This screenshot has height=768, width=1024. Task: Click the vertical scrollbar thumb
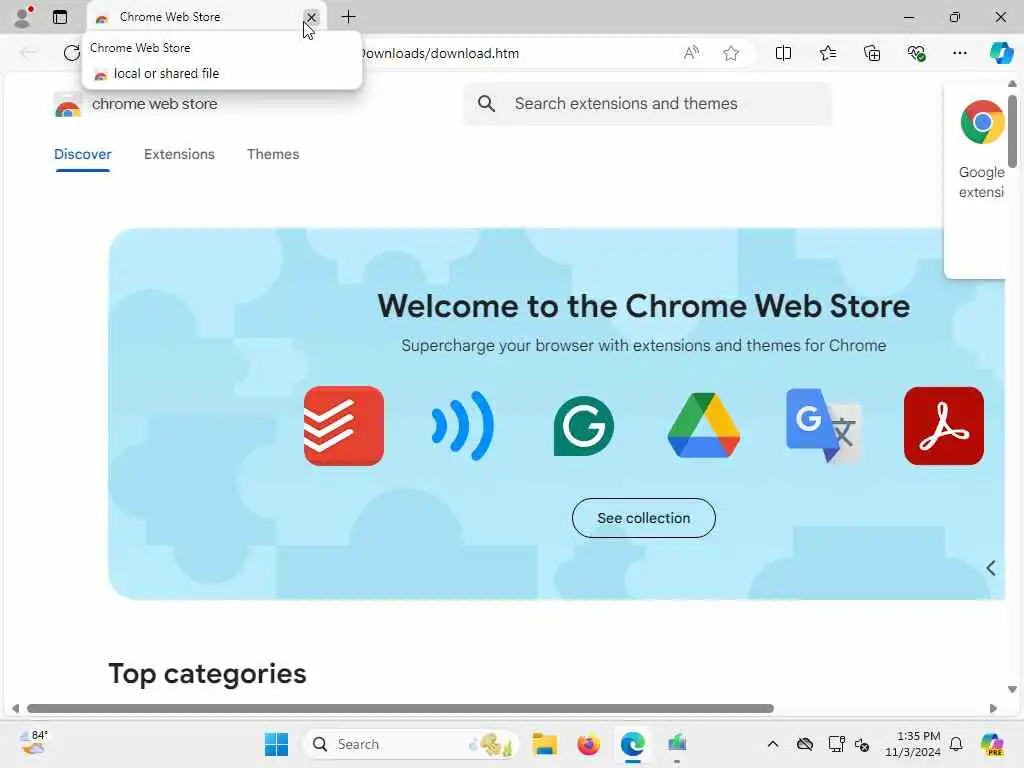[1012, 131]
